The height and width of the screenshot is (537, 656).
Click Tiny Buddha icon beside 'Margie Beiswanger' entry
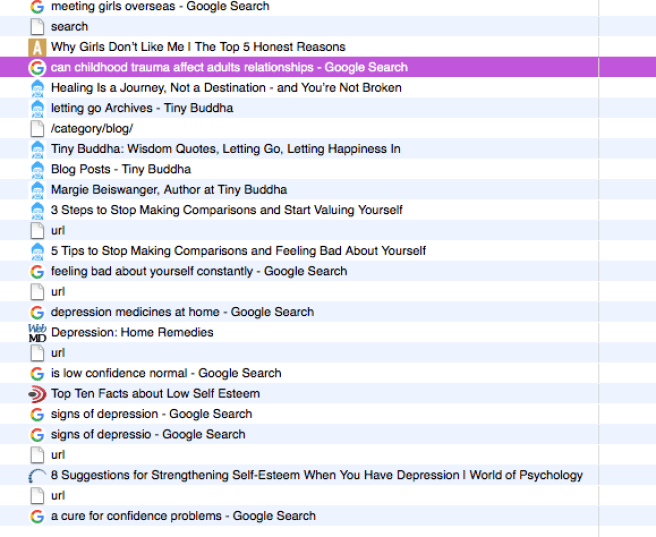click(37, 190)
